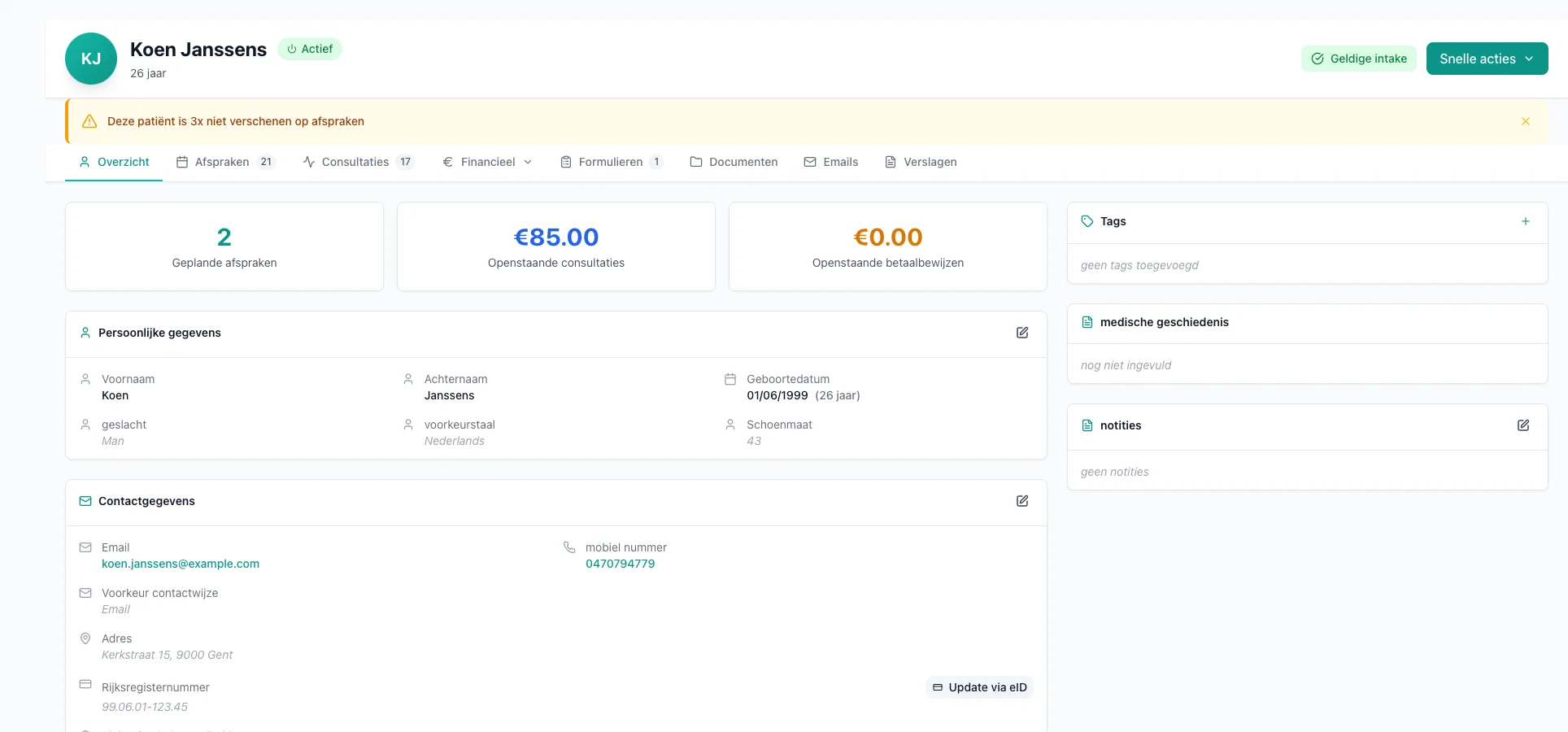
Task: Click the Rijksregisternummer value 99.06.01-123.45
Action: (145, 707)
